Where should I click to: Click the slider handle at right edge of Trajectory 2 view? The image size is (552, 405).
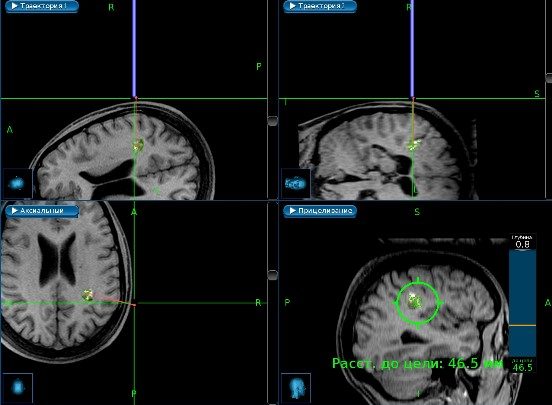coord(549,78)
